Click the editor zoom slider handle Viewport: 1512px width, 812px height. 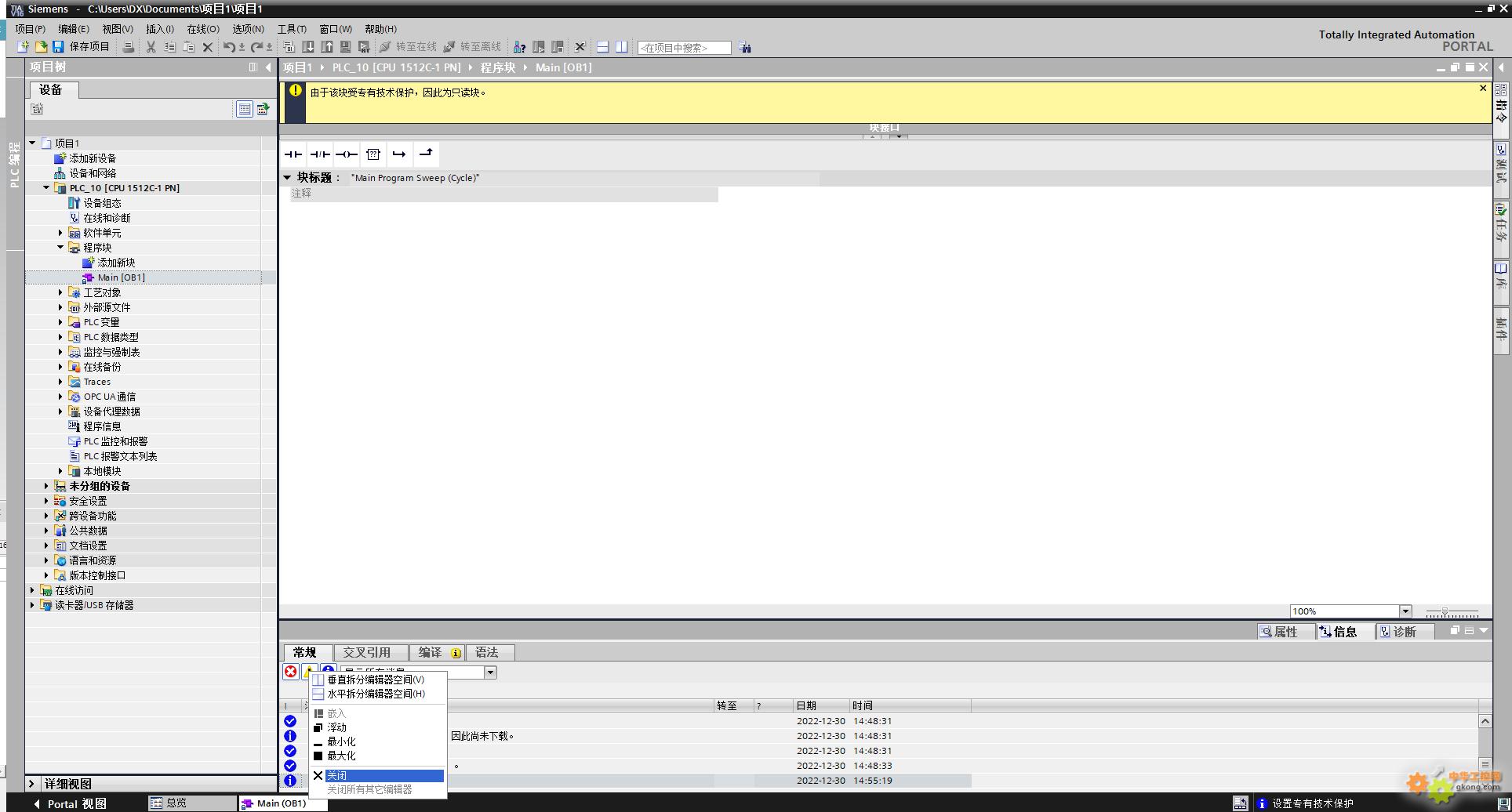point(1445,611)
